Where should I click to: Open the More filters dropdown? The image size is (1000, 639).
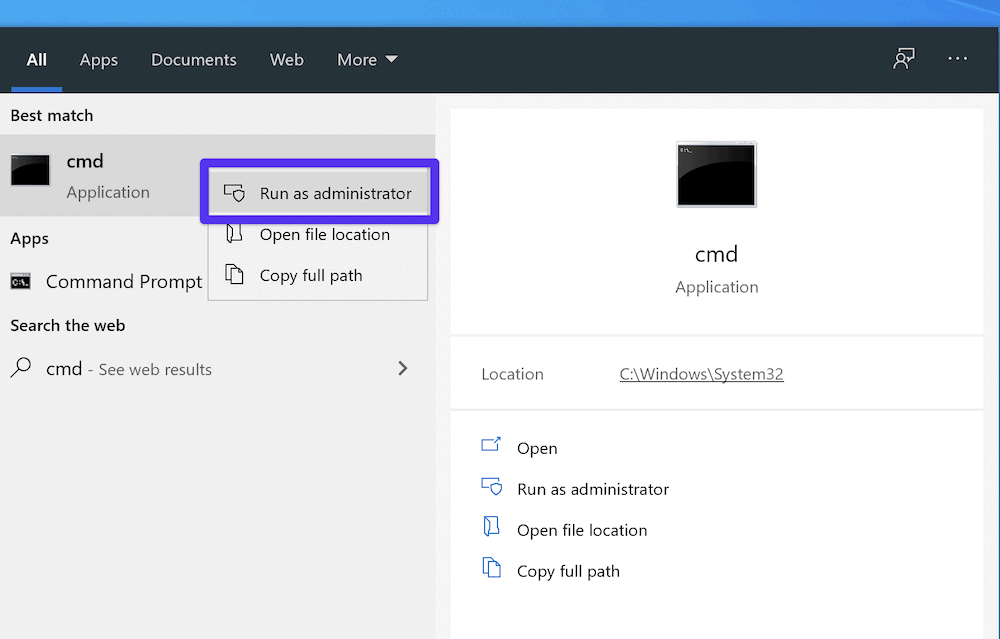coord(367,59)
